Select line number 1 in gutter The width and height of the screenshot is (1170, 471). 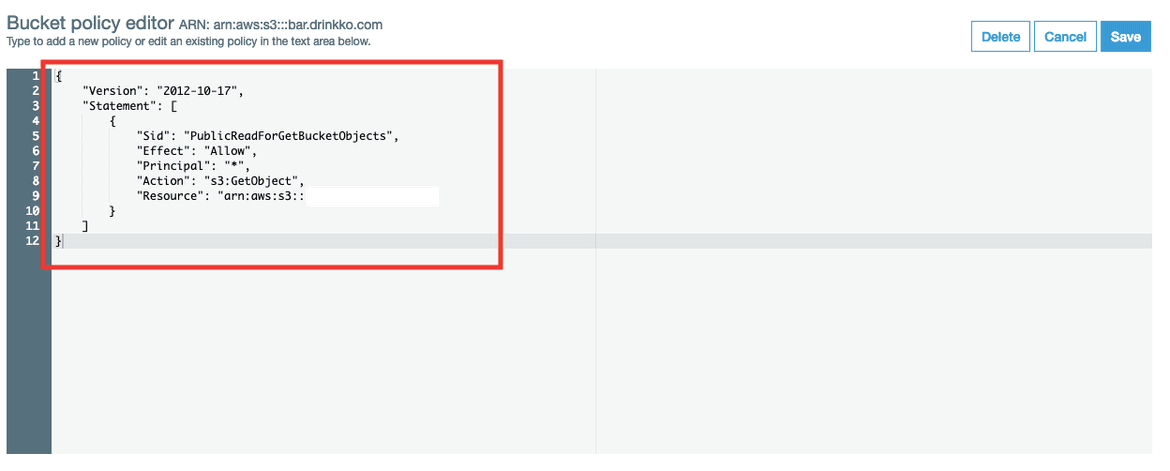pyautogui.click(x=37, y=75)
